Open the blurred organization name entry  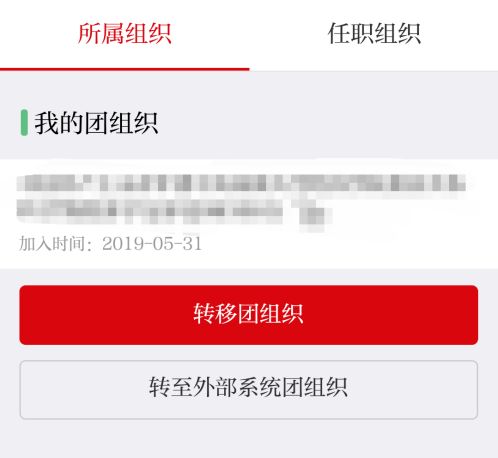(241, 201)
